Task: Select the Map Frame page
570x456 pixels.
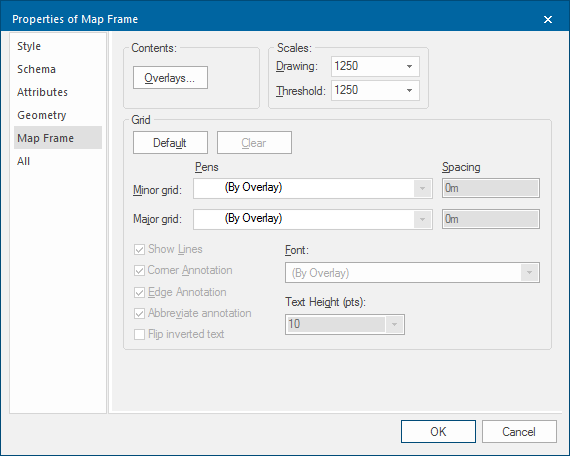Action: (57, 138)
